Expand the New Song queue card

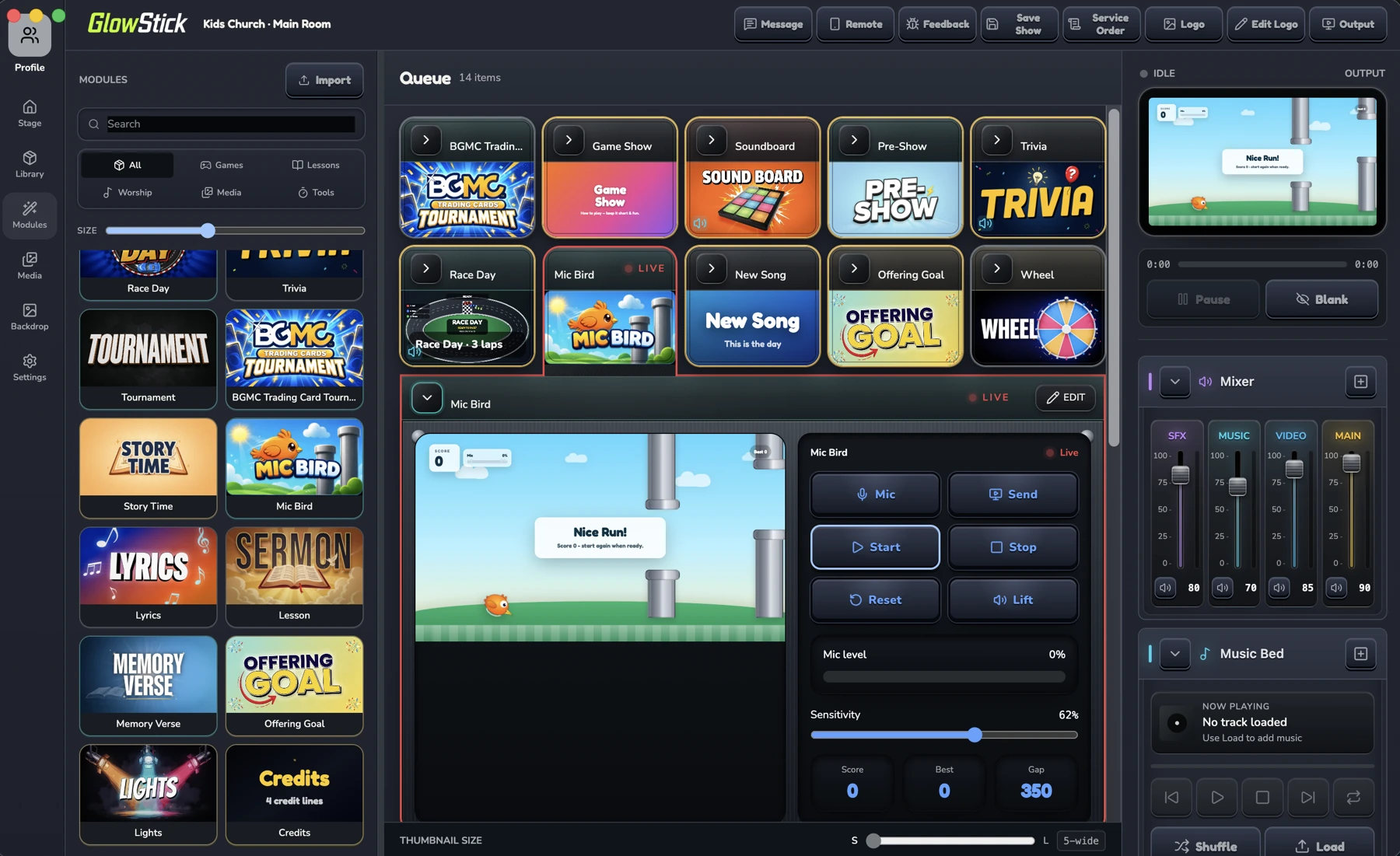pos(711,268)
